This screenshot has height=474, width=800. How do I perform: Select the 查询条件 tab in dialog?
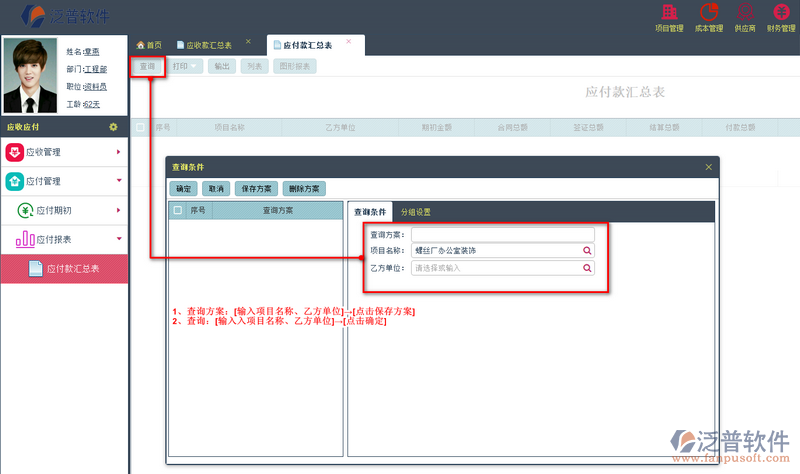point(370,212)
